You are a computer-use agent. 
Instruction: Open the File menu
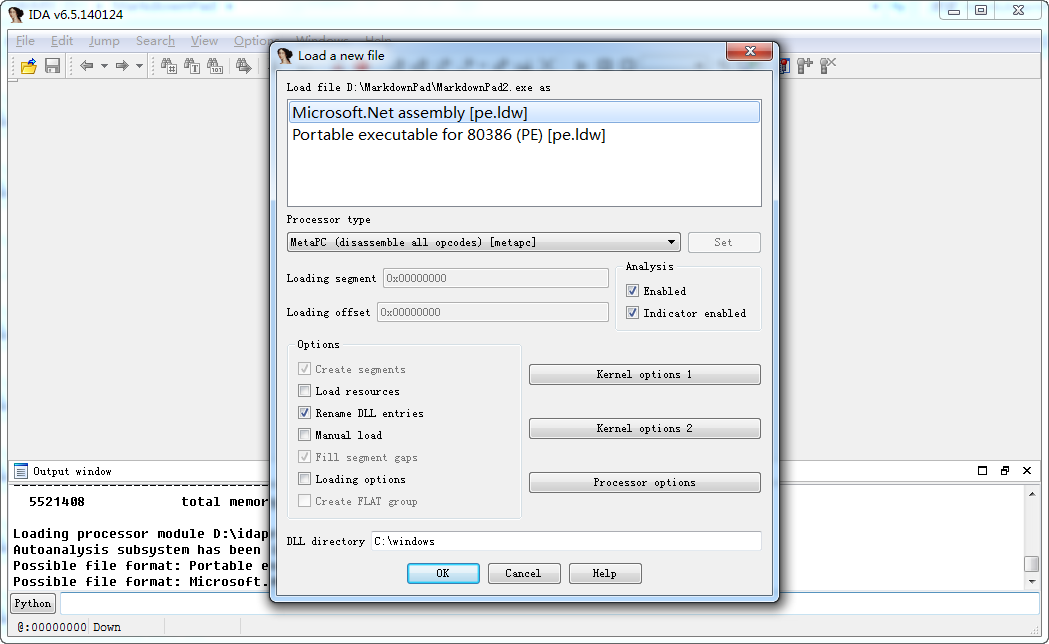(25, 41)
